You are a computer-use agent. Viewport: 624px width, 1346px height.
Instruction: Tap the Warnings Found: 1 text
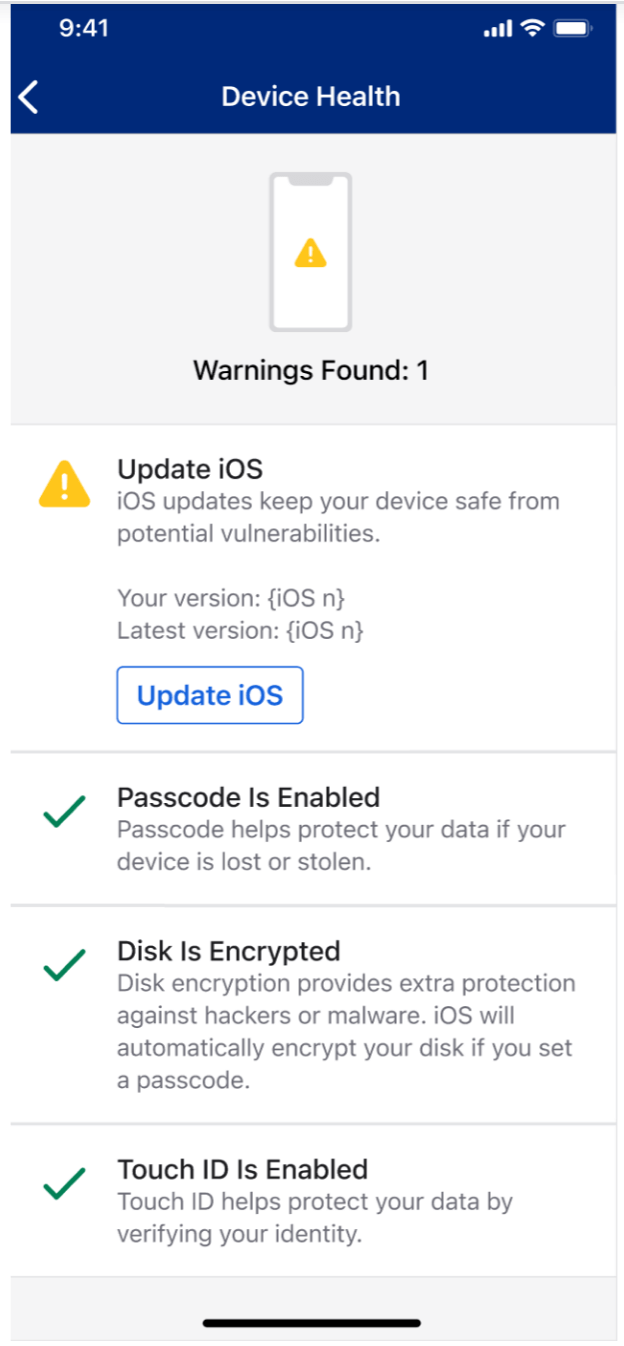(311, 371)
